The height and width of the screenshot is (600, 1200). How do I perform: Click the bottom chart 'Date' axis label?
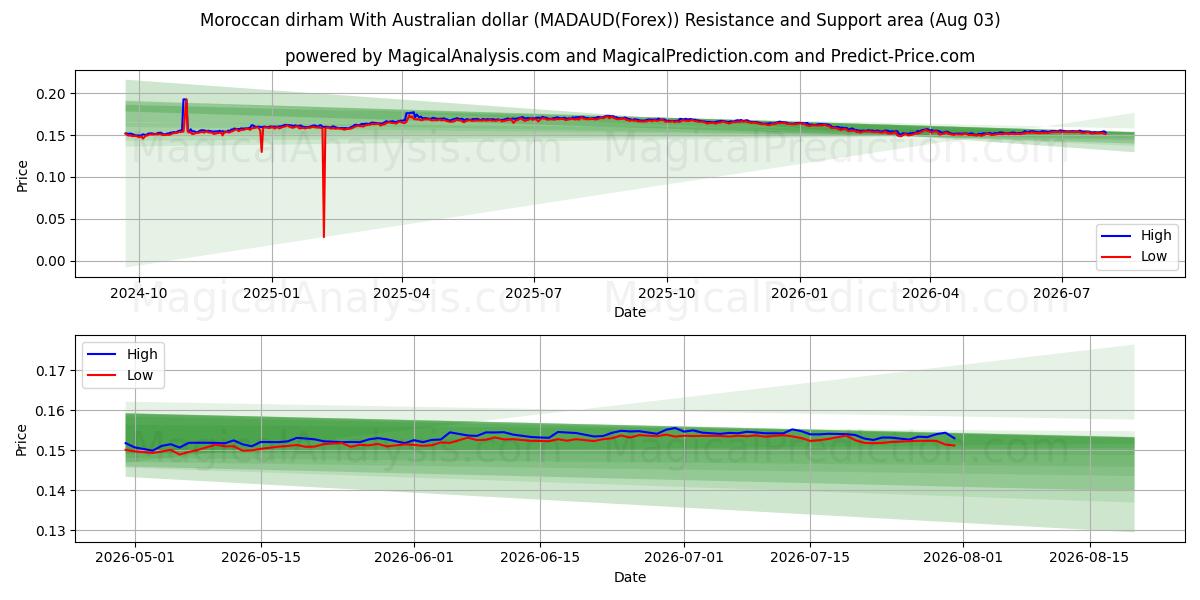pos(630,577)
